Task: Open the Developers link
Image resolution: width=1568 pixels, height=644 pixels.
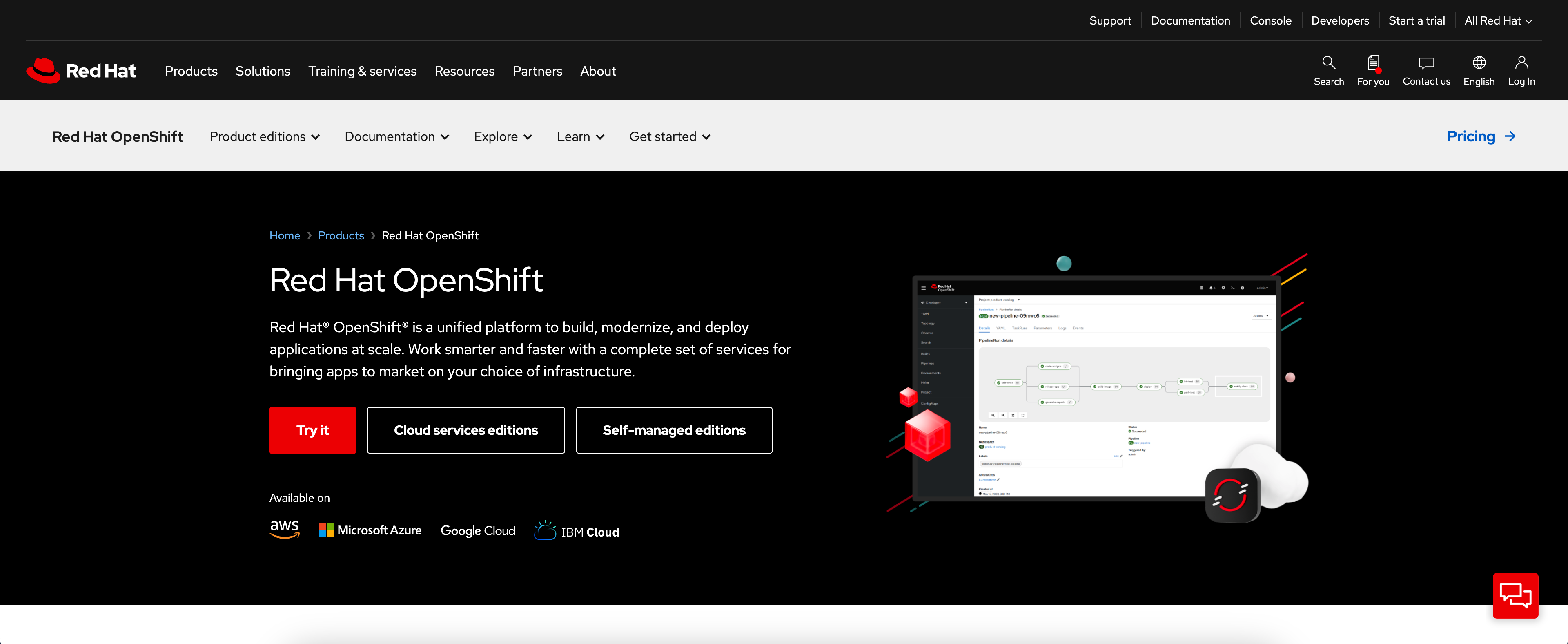Action: pos(1340,21)
